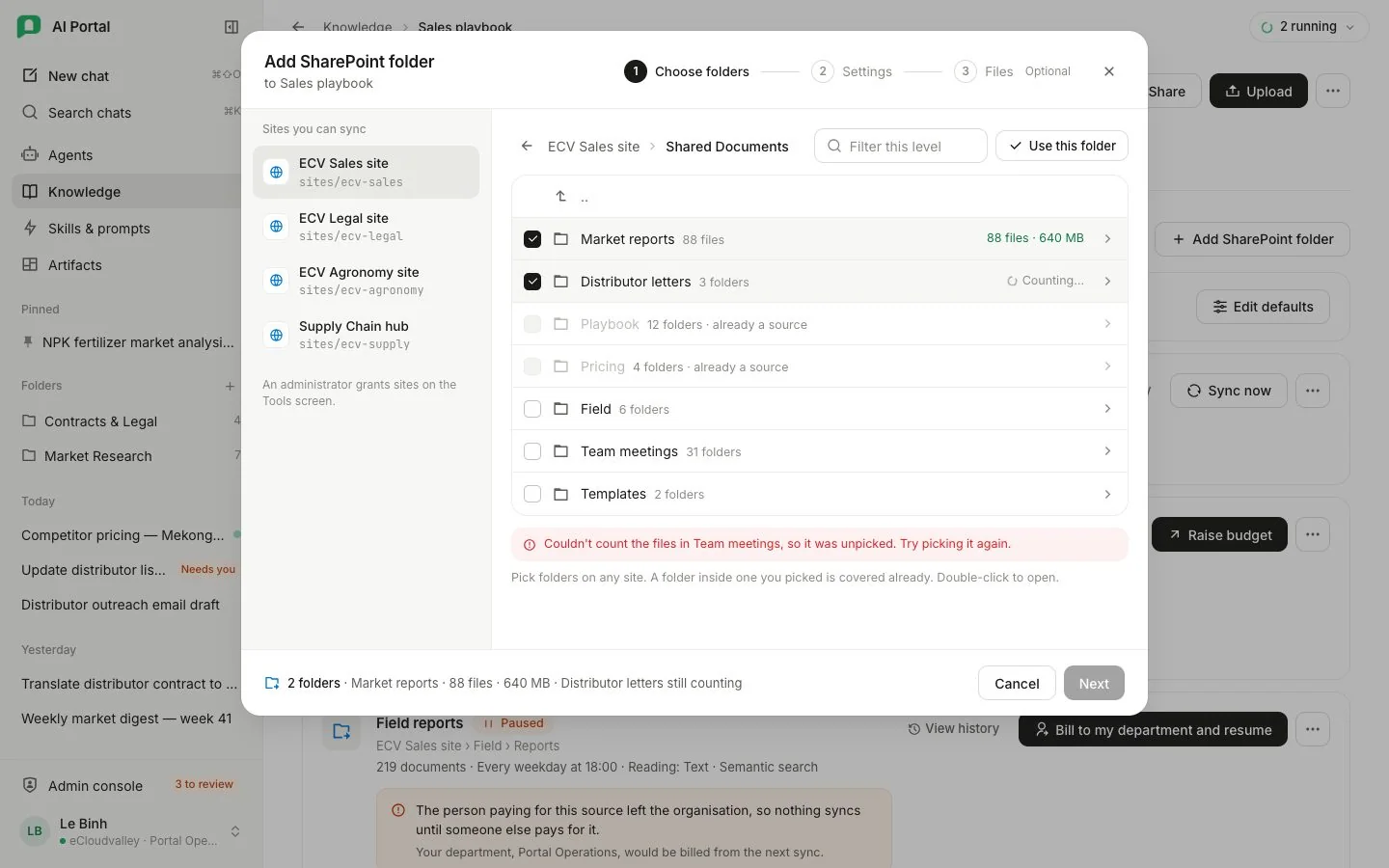Open Skills & prompts in sidebar

pos(126,229)
